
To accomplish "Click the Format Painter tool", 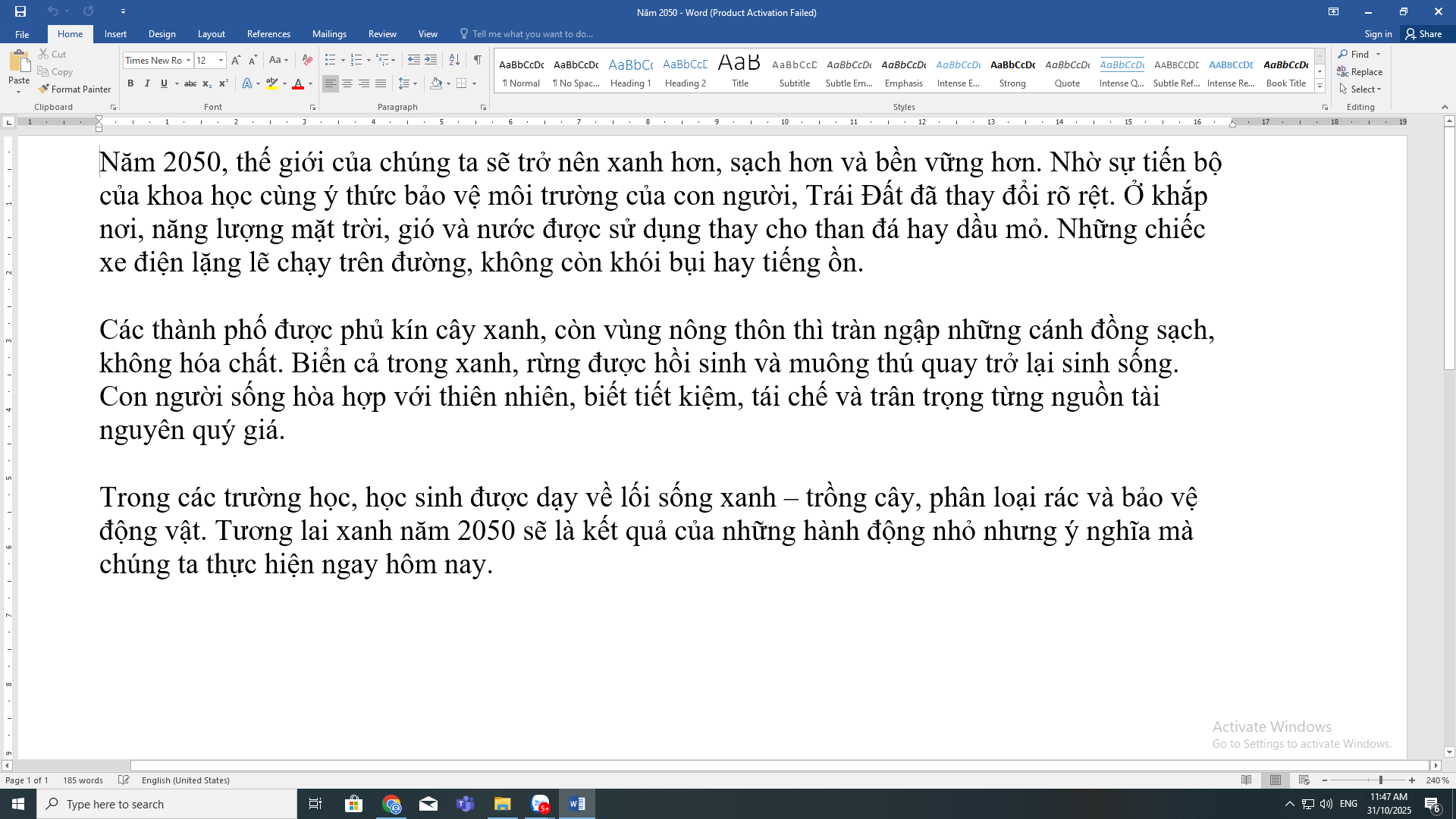I will point(74,89).
